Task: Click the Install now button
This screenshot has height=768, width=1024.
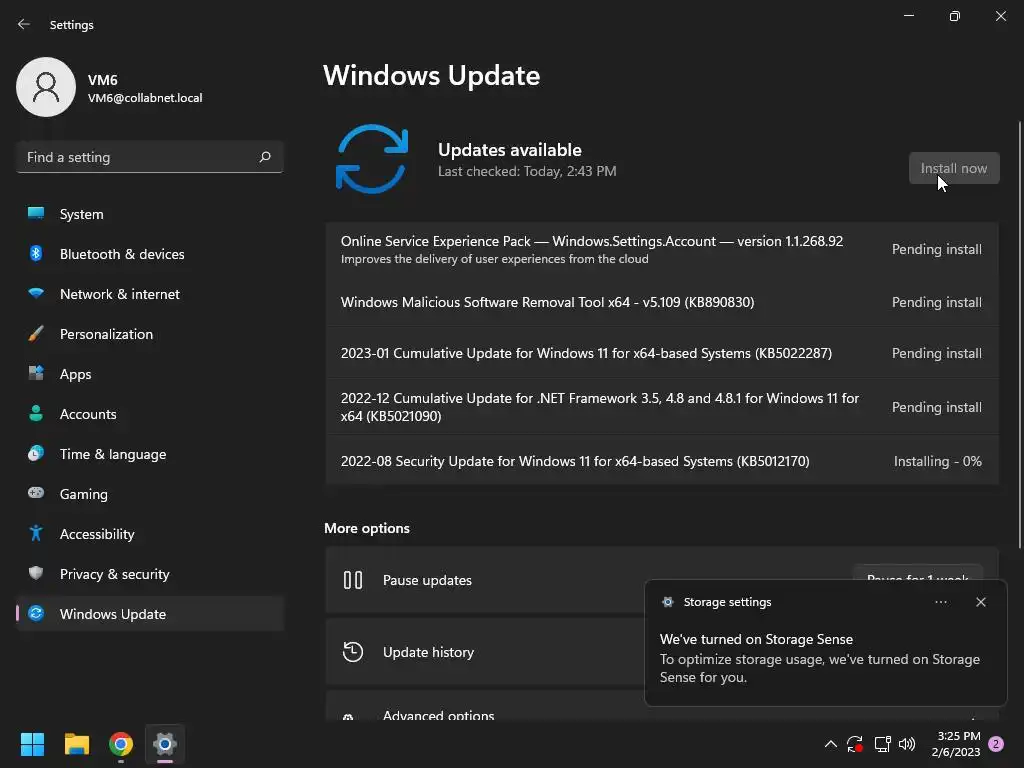Action: pyautogui.click(x=954, y=168)
